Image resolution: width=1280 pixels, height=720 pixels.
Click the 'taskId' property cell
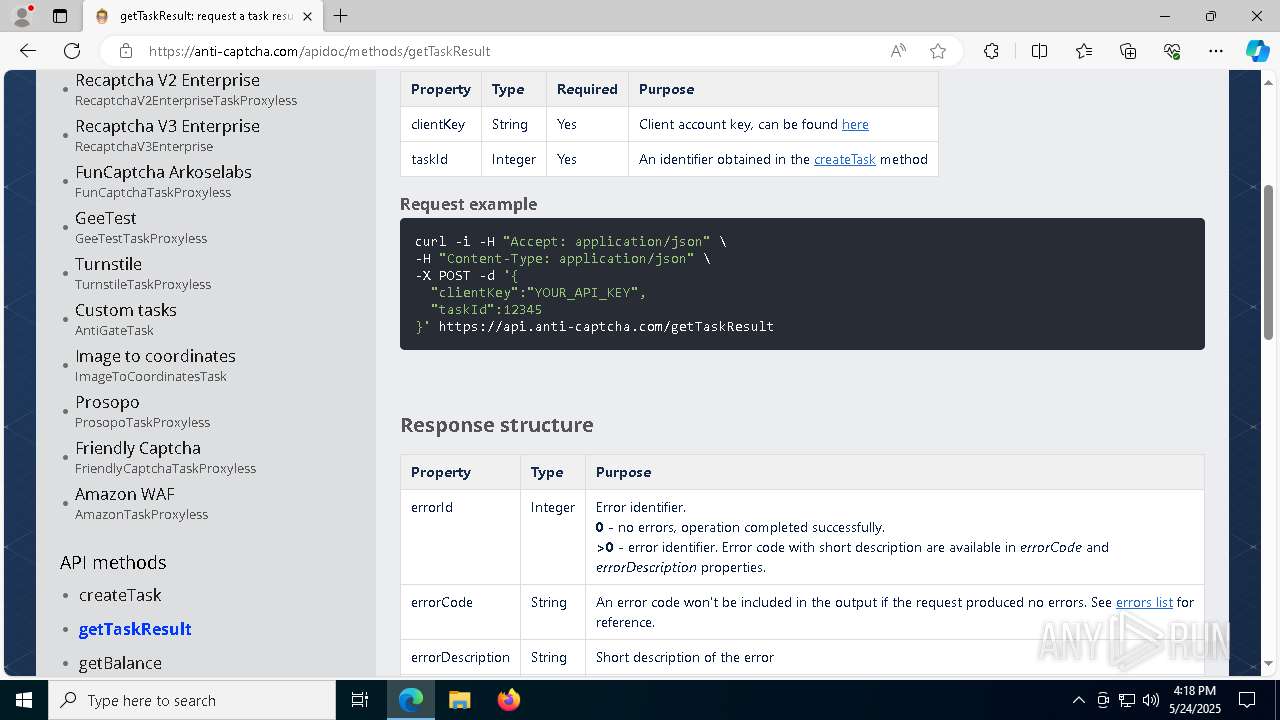[x=441, y=159]
